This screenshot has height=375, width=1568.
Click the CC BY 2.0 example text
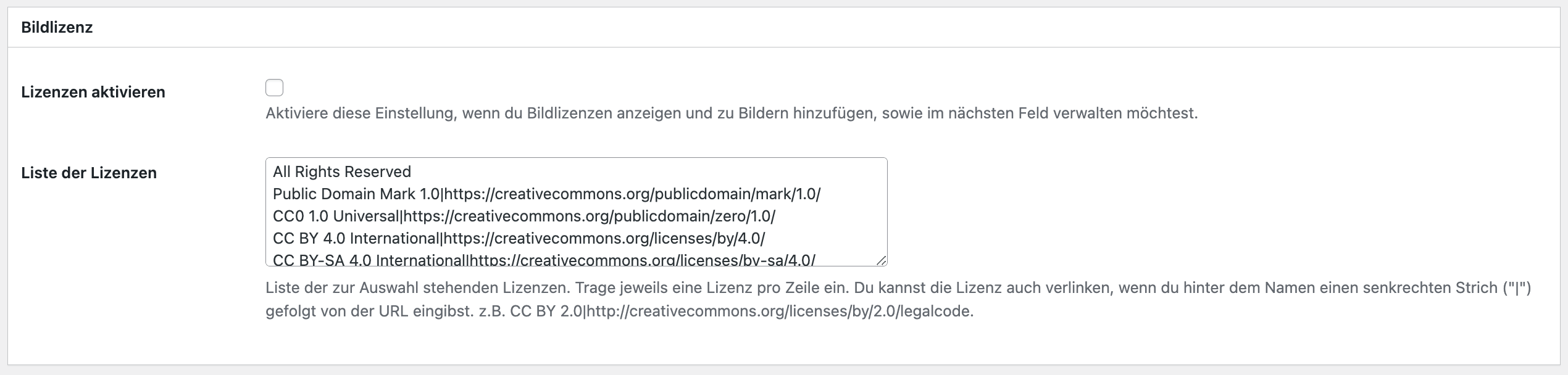pos(546,311)
